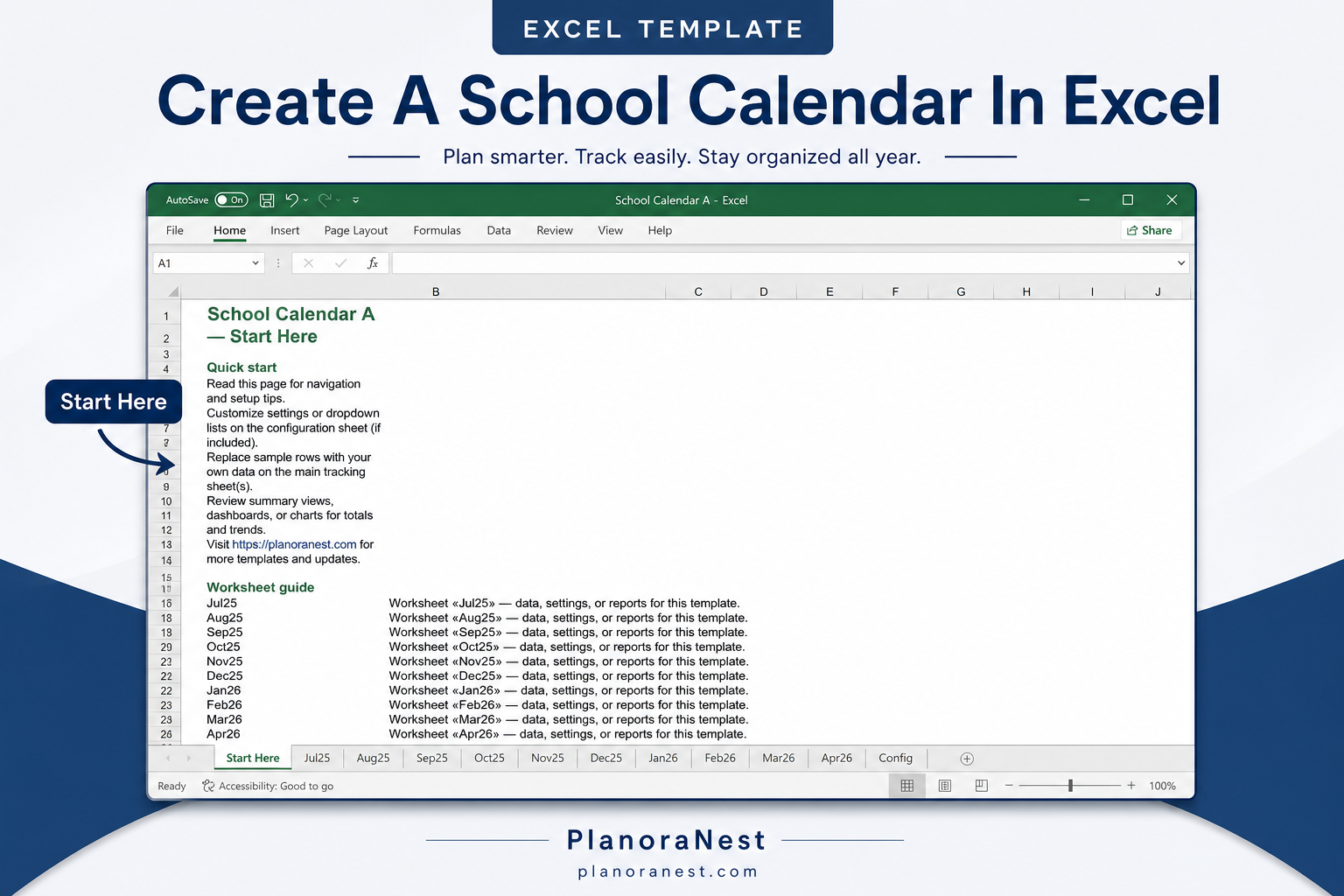Expand the formula bar chevron

(1181, 262)
